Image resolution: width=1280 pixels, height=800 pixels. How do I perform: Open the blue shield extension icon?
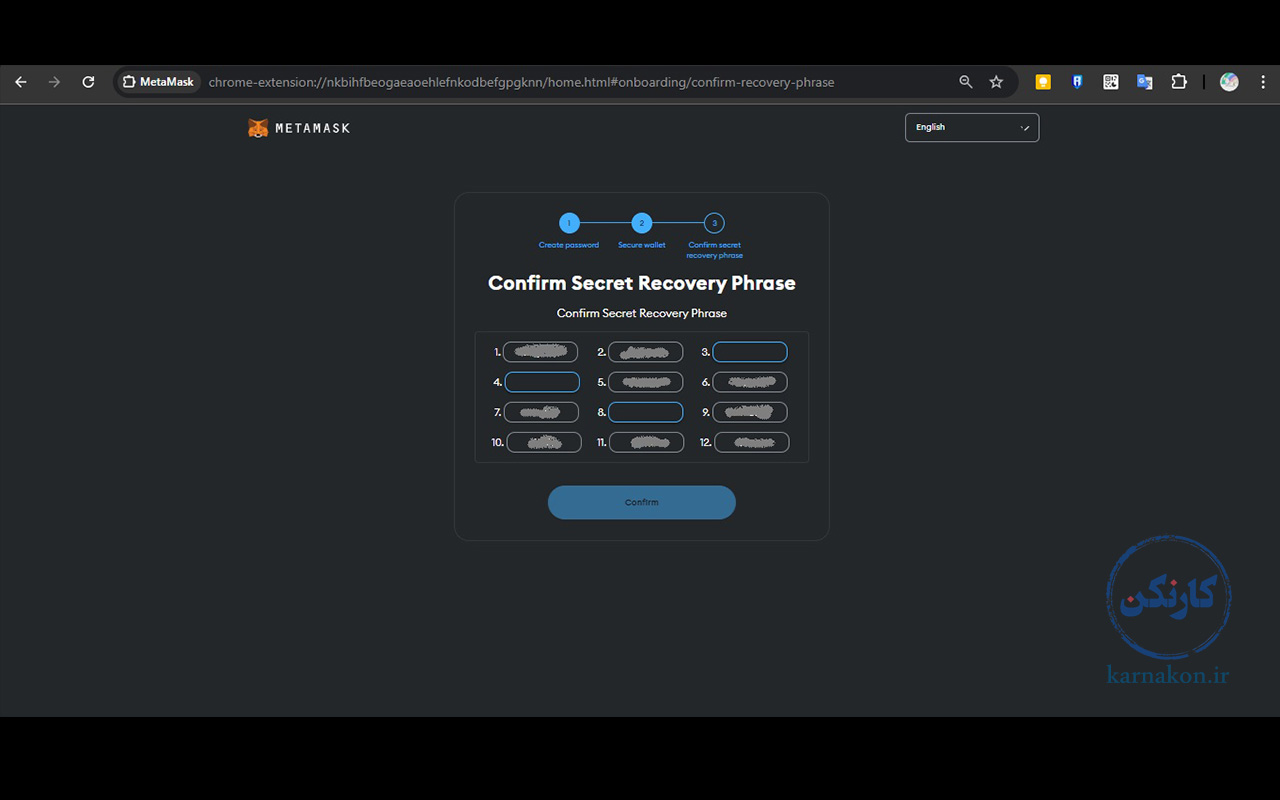click(1077, 82)
